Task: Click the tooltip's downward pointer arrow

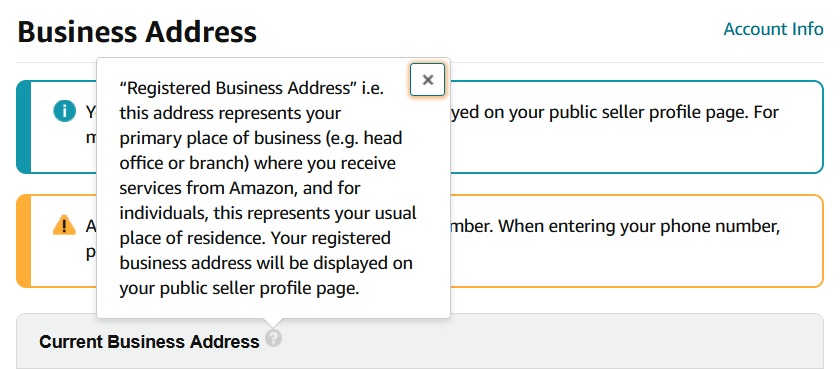Action: tap(273, 323)
